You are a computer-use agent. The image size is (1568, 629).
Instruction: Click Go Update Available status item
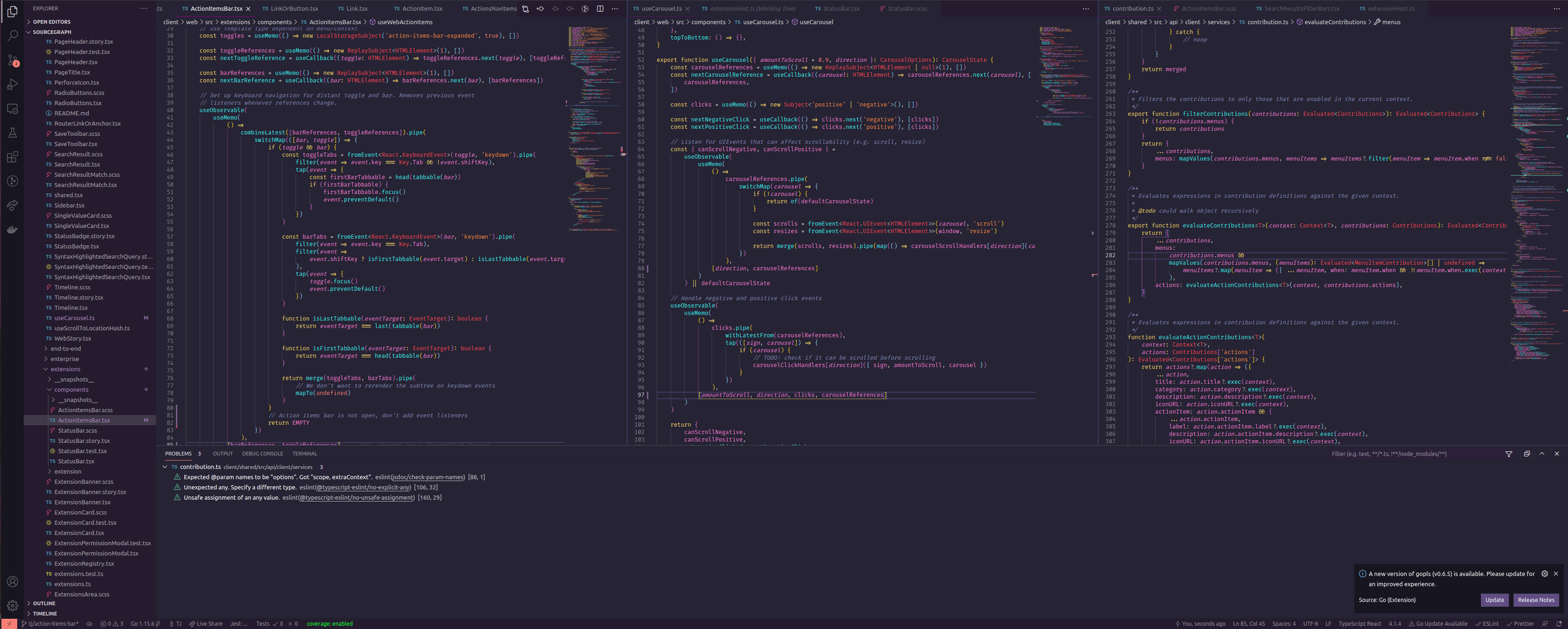coord(1438,623)
